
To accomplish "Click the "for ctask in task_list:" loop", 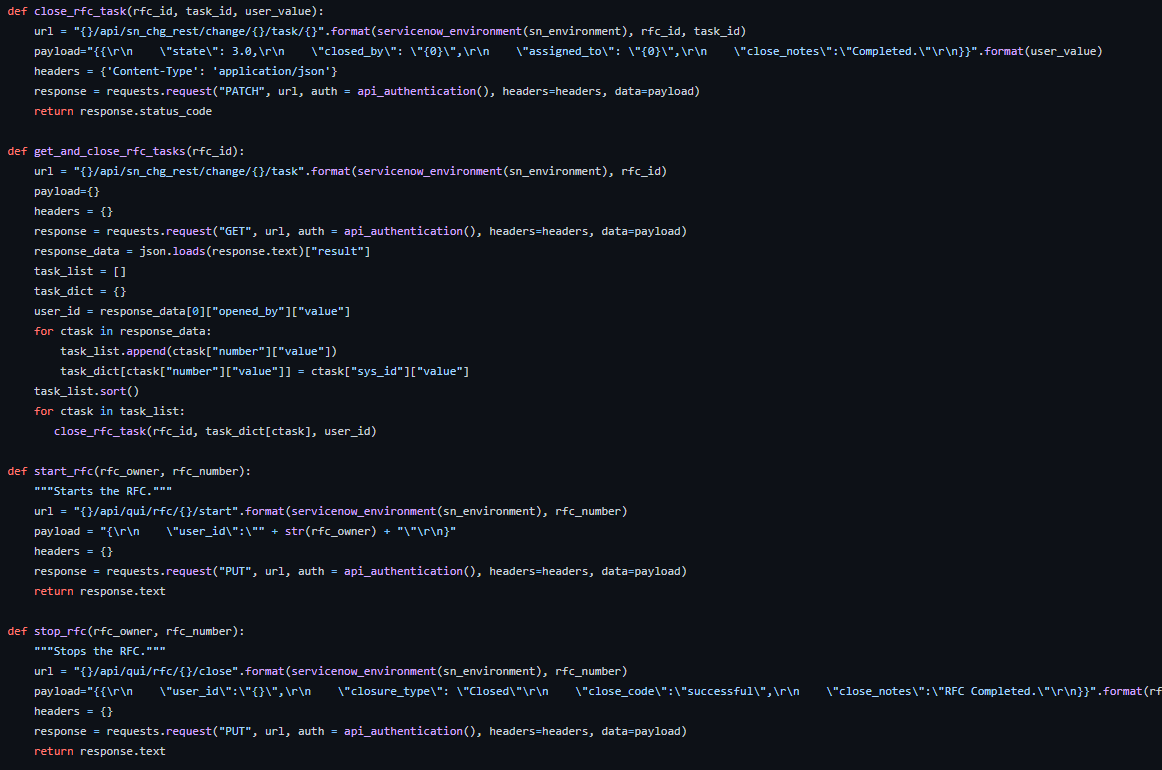I will coord(110,411).
